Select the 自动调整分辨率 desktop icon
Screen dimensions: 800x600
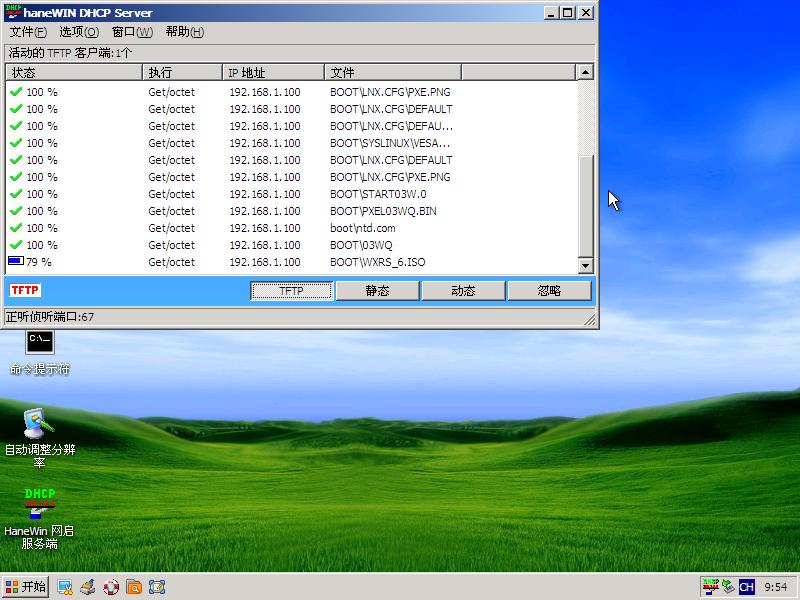tap(40, 425)
